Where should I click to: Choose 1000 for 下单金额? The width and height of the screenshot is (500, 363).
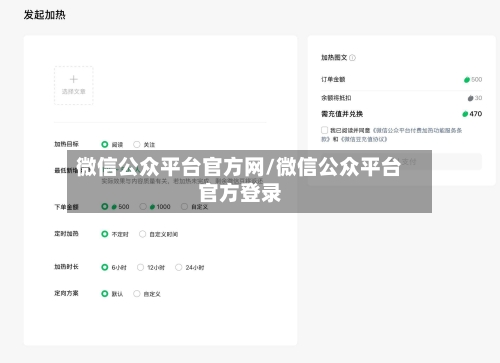click(x=143, y=207)
